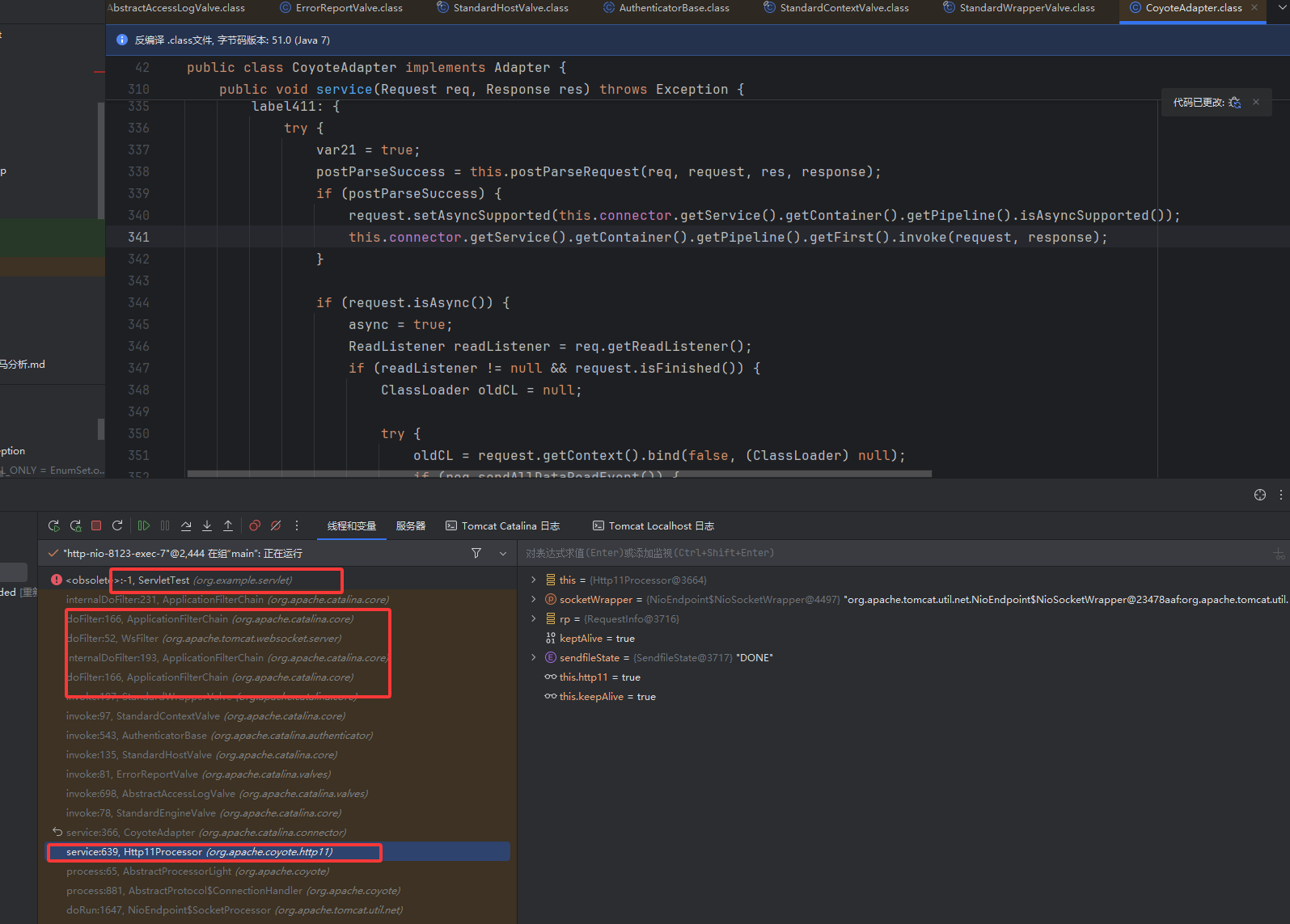This screenshot has width=1290, height=924.
Task: Click the Step Over icon
Action: pos(186,525)
